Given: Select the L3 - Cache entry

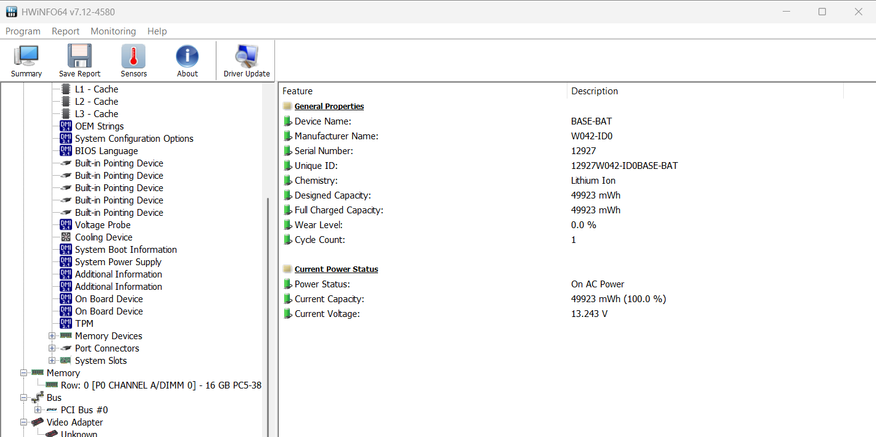Looking at the screenshot, I should coord(96,114).
